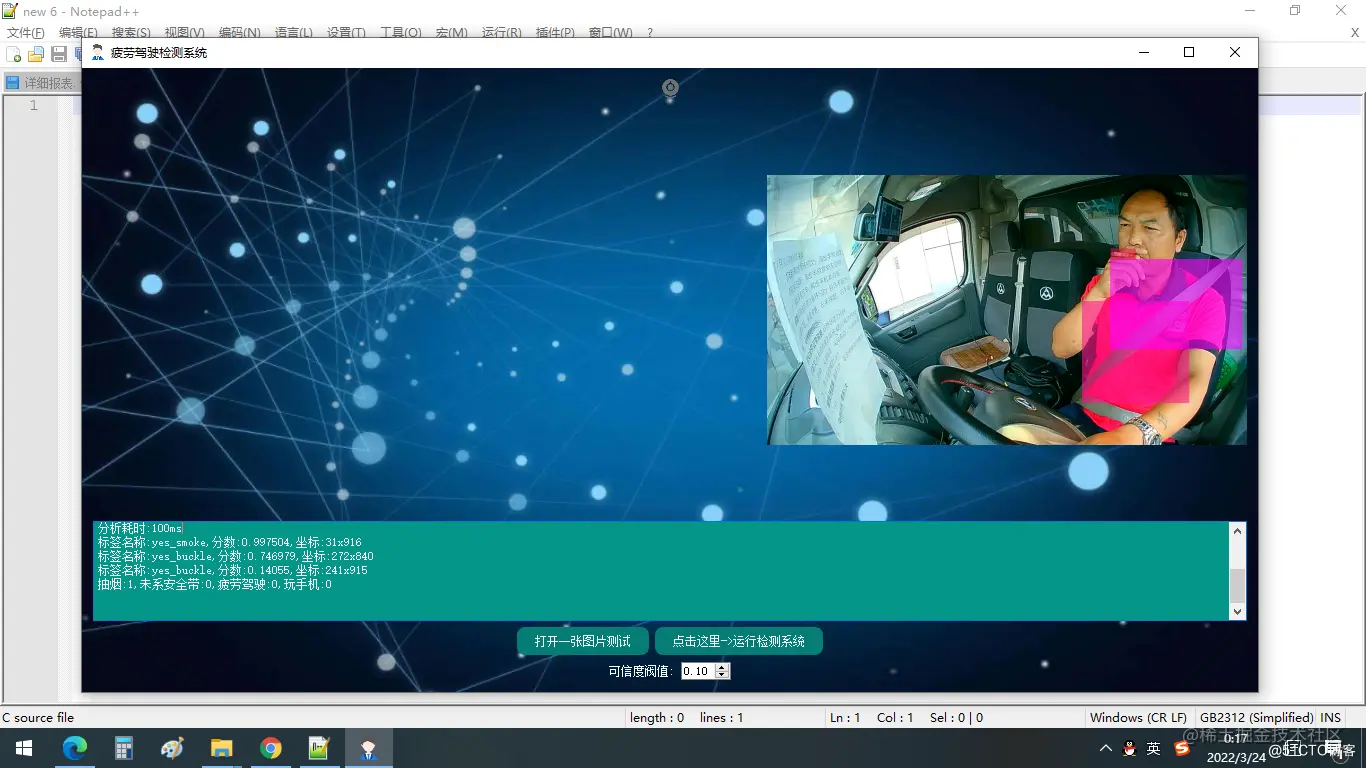Open the Windows Start menu
Viewport: 1366px width, 768px height.
click(x=23, y=748)
